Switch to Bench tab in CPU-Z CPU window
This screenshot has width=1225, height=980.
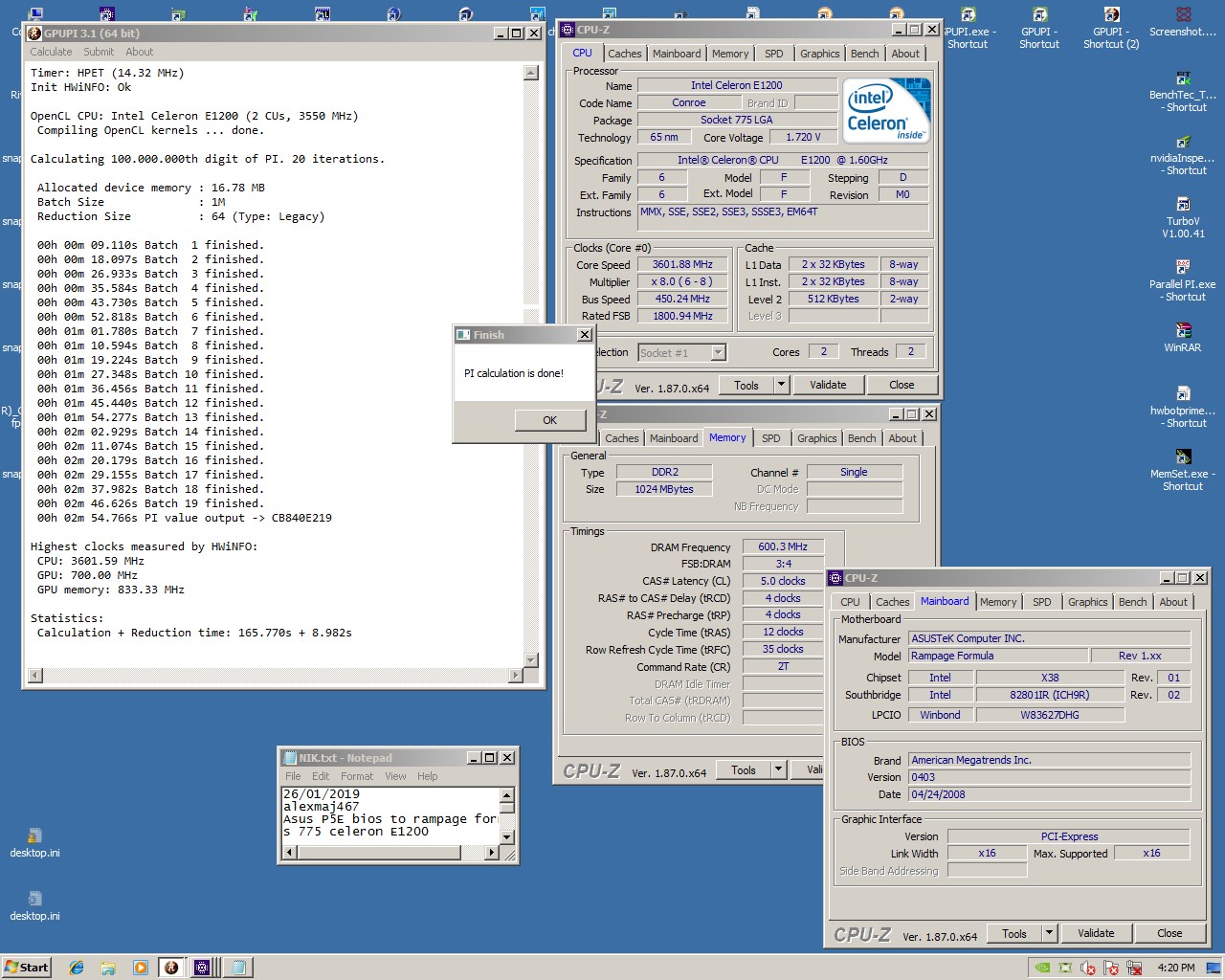coord(865,54)
